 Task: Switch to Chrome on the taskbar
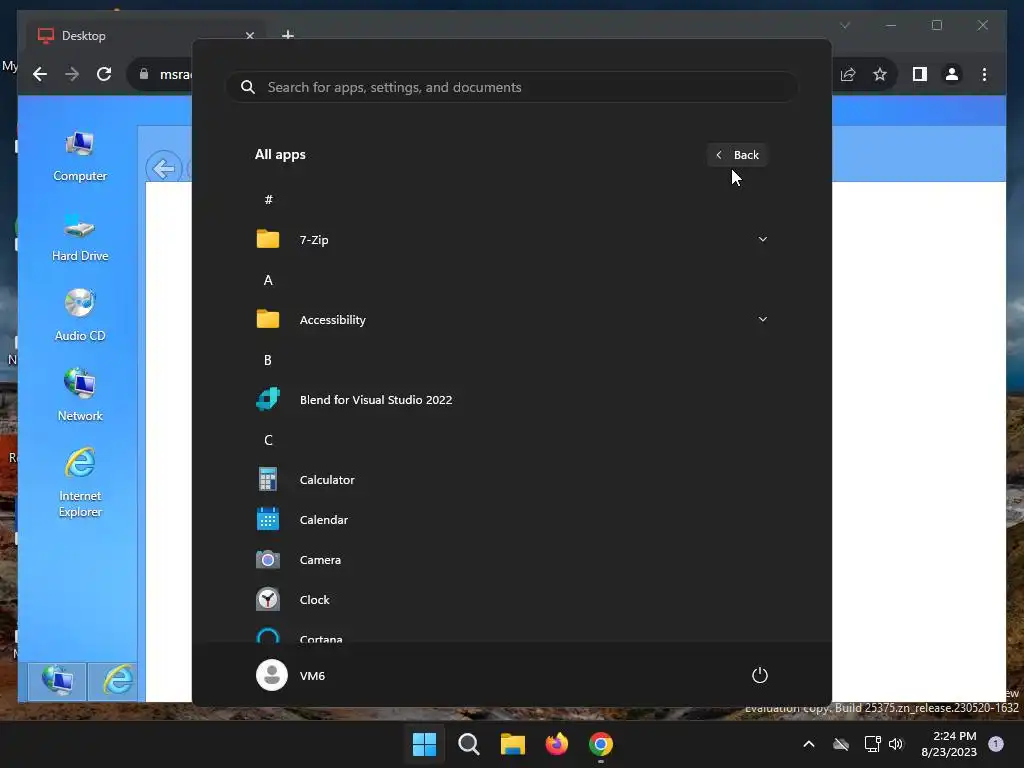601,744
